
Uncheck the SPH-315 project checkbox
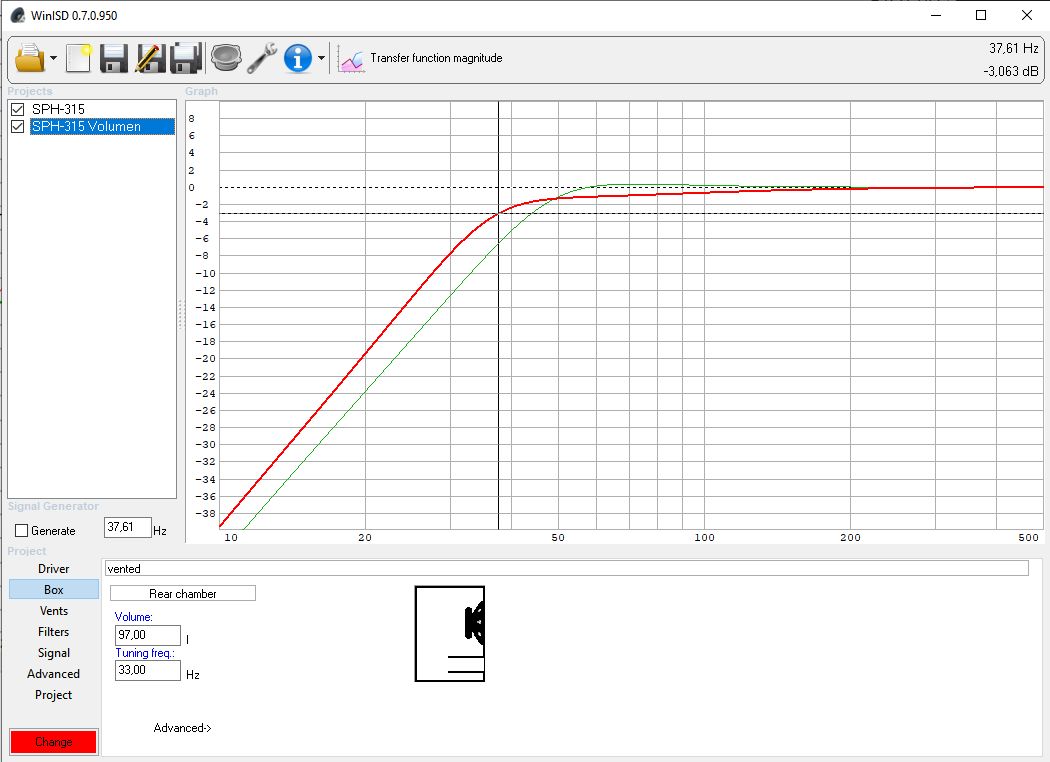[17, 109]
